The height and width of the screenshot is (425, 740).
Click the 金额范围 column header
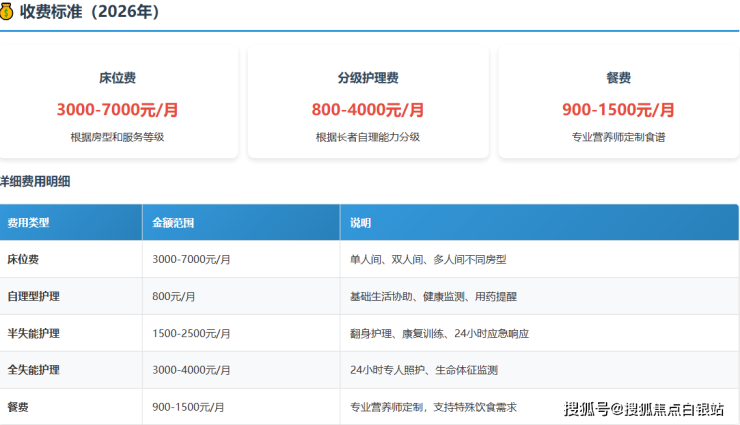point(173,222)
